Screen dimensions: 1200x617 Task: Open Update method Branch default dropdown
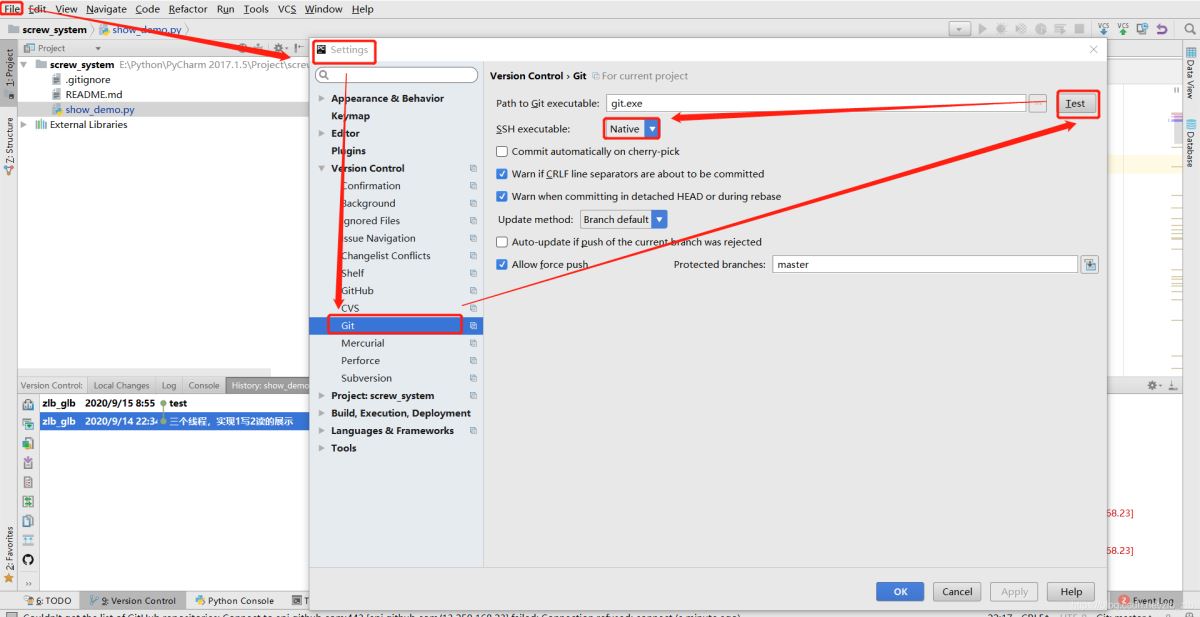pyautogui.click(x=623, y=219)
